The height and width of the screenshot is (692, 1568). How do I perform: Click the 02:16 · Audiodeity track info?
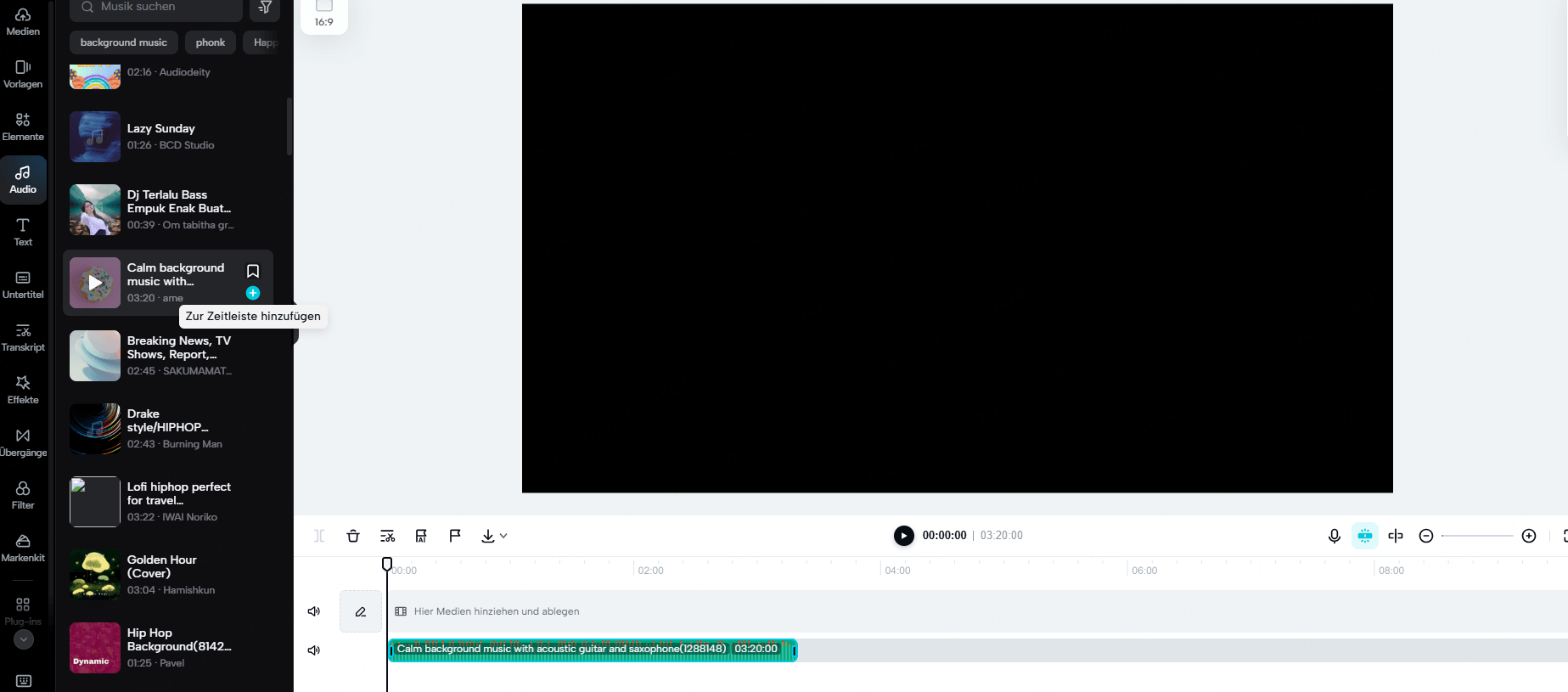tap(169, 72)
